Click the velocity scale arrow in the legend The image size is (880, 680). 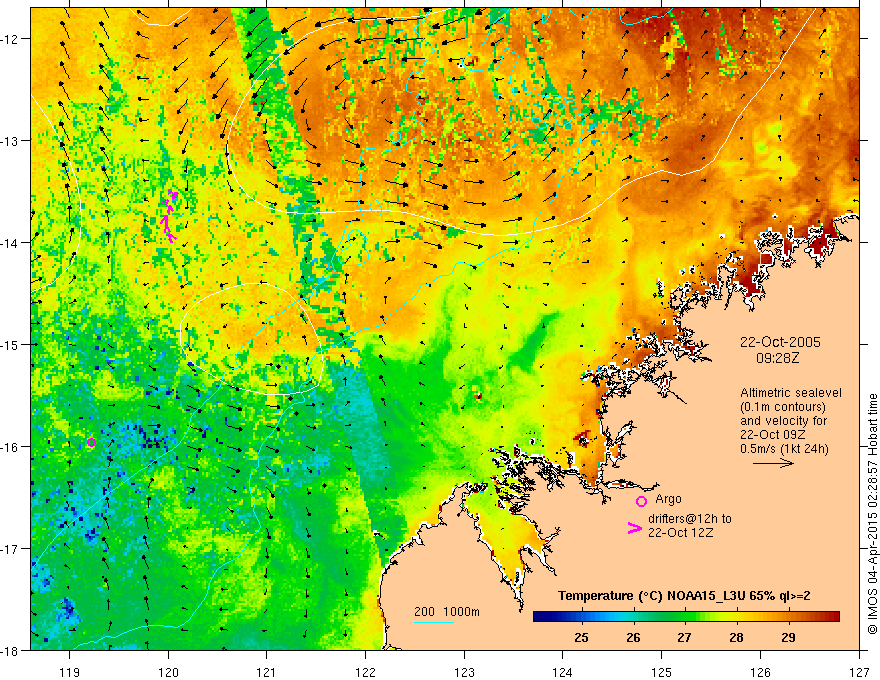point(773,463)
